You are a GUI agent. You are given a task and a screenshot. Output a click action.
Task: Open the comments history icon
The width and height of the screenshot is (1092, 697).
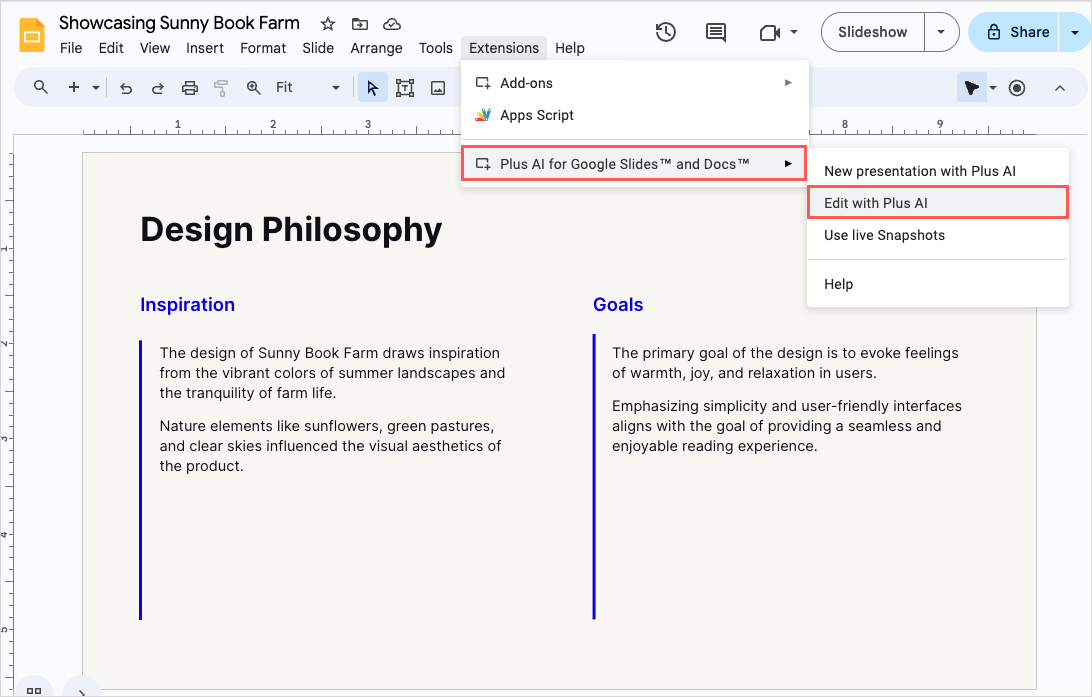pyautogui.click(x=716, y=32)
